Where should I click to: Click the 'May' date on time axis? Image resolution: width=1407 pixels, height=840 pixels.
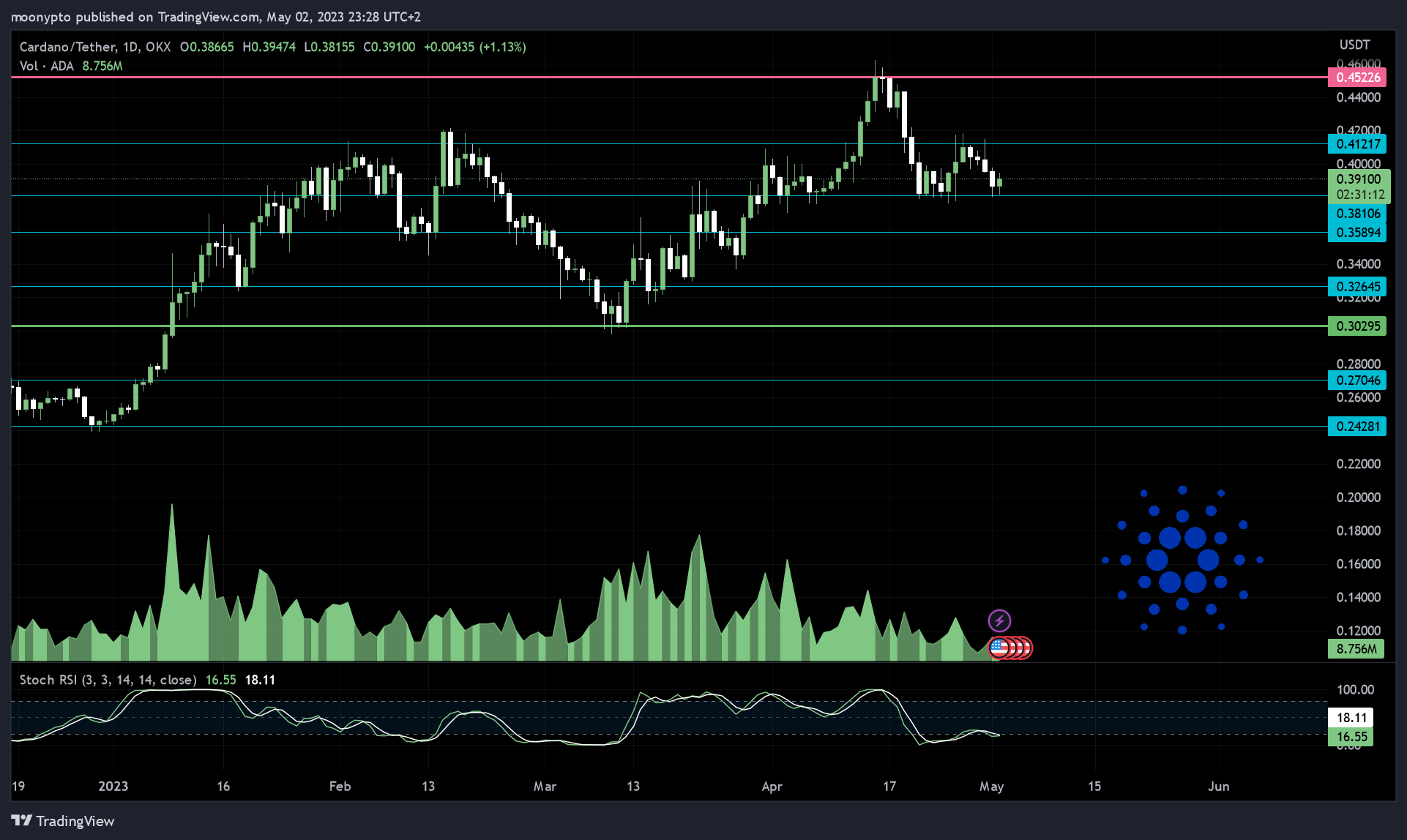pos(991,787)
